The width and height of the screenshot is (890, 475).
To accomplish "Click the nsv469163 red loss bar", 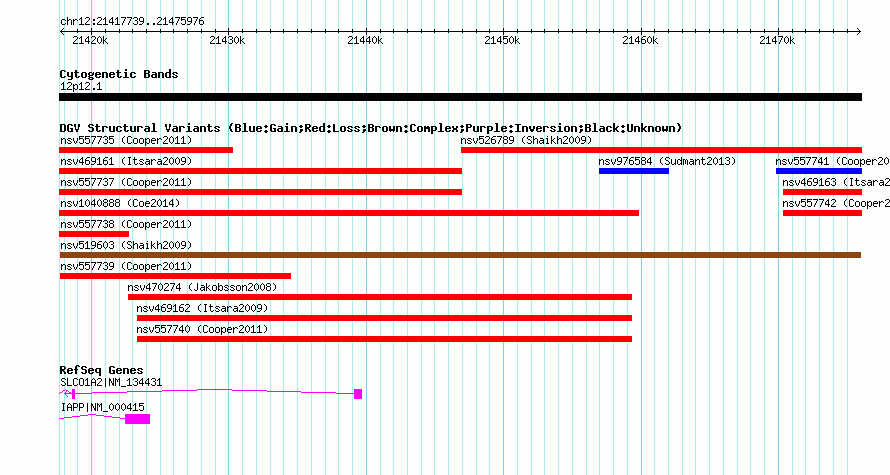I will point(822,192).
